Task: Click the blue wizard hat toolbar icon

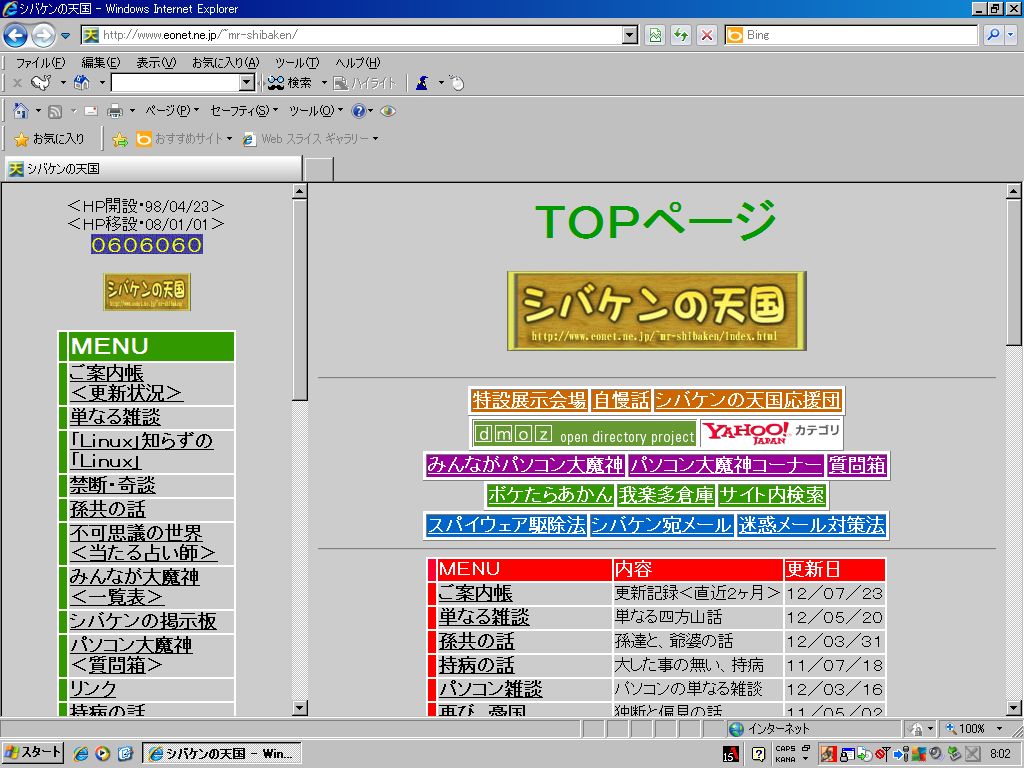Action: 422,83
